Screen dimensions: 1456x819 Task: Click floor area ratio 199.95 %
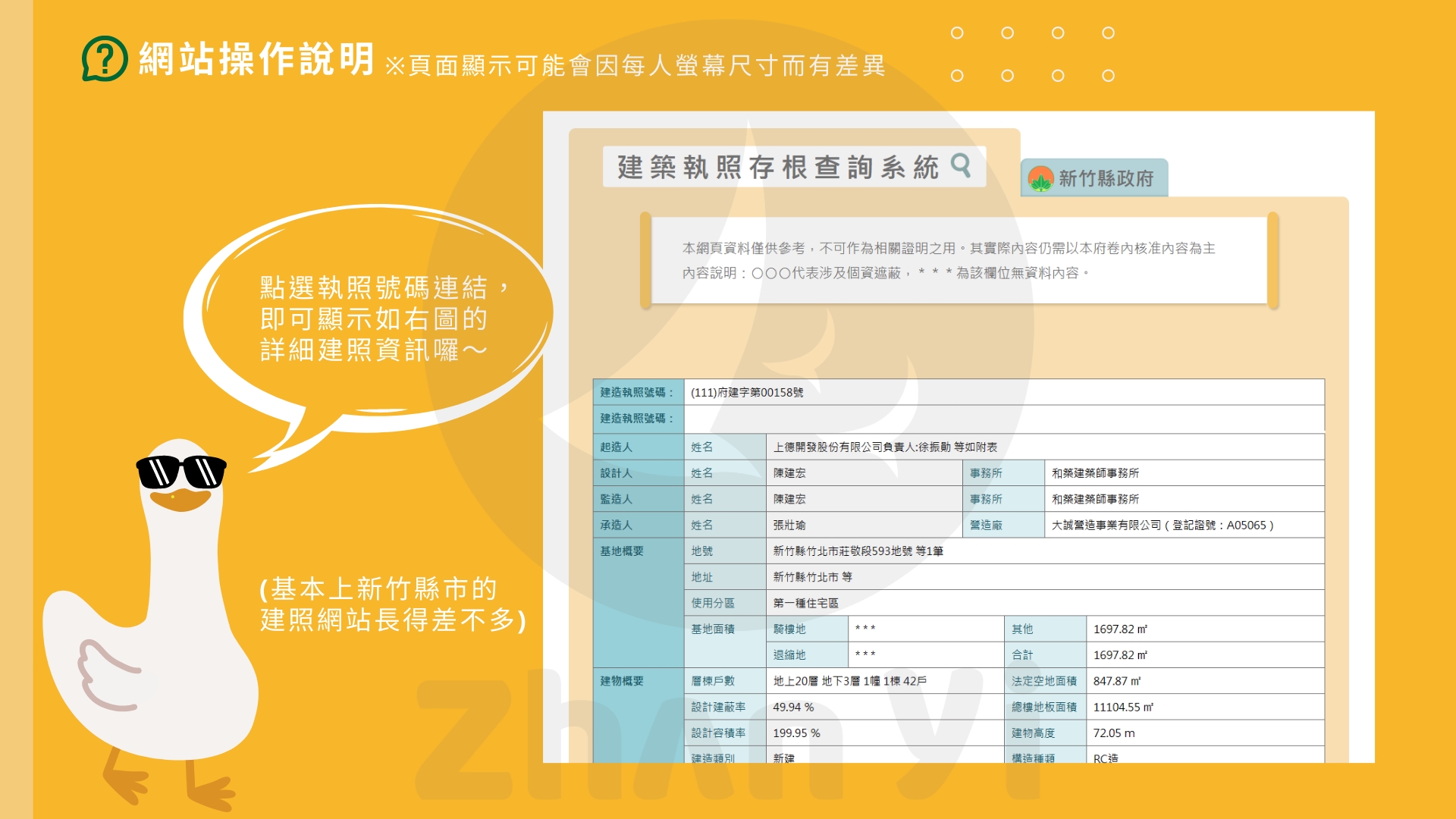coord(796,733)
